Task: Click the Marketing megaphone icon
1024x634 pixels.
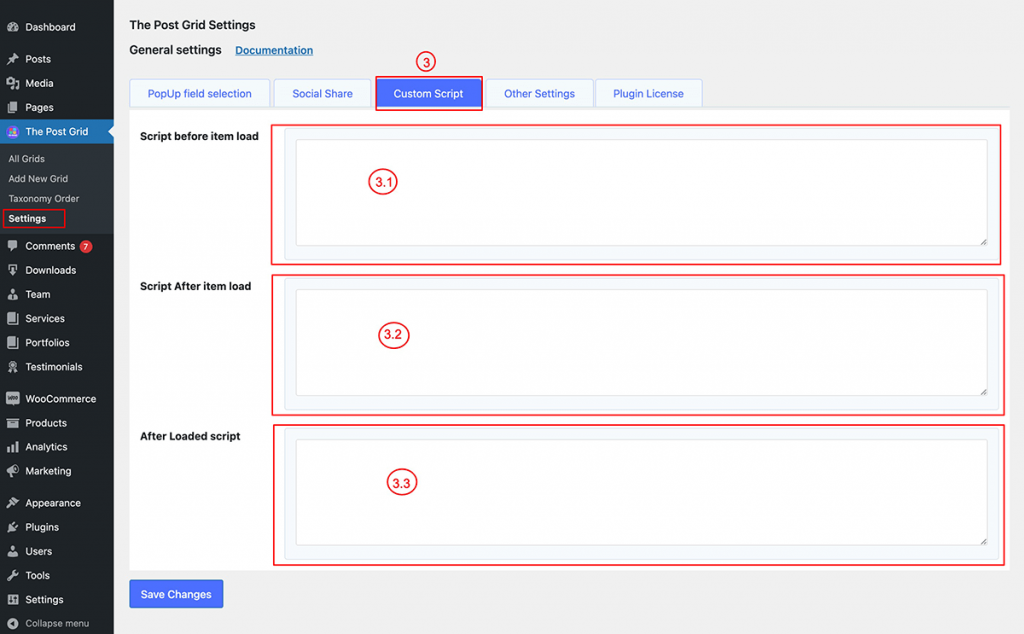Action: [12, 471]
